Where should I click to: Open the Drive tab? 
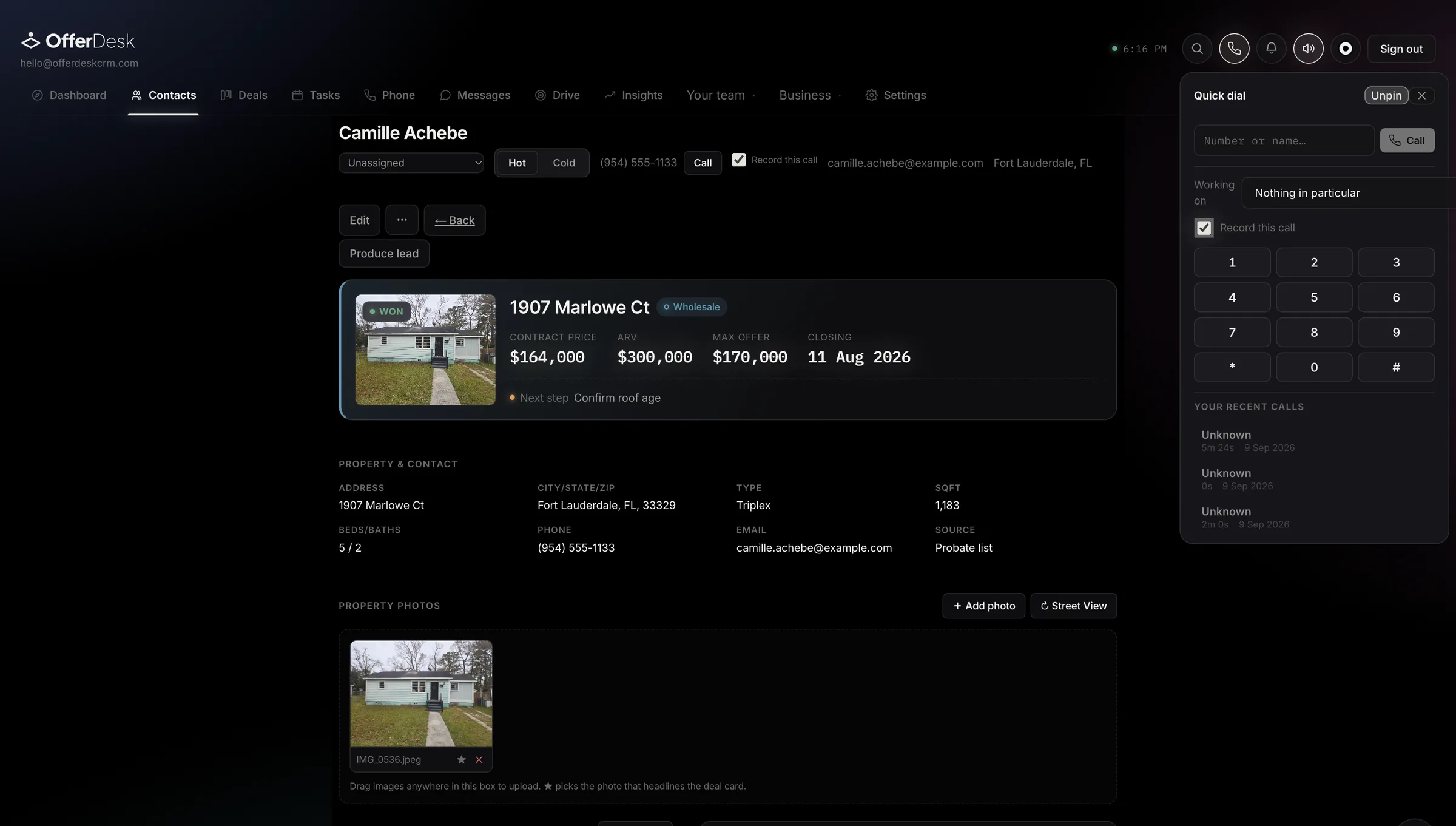(x=557, y=95)
